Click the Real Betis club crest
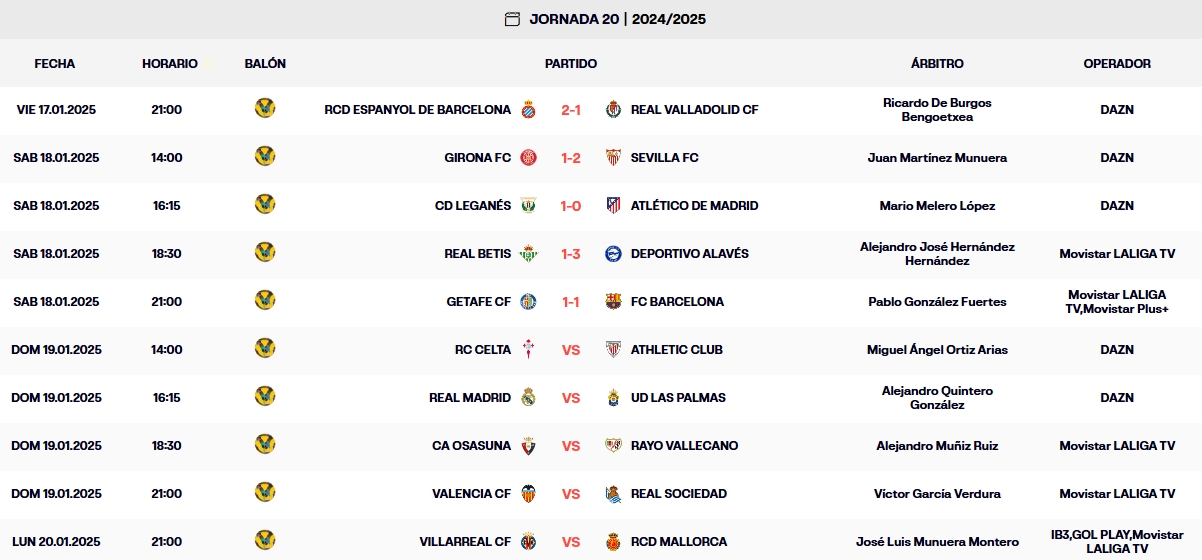This screenshot has height=560, width=1202. pos(528,254)
